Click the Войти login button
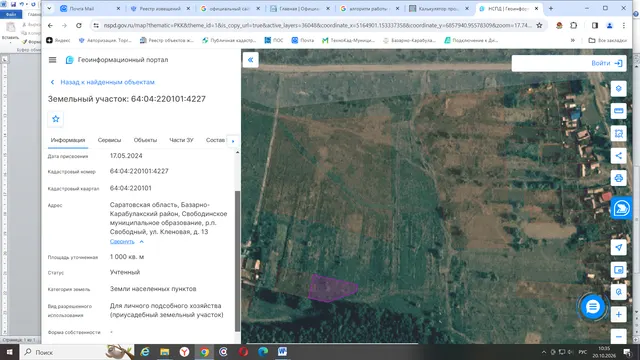This screenshot has width=640, height=360. (607, 63)
